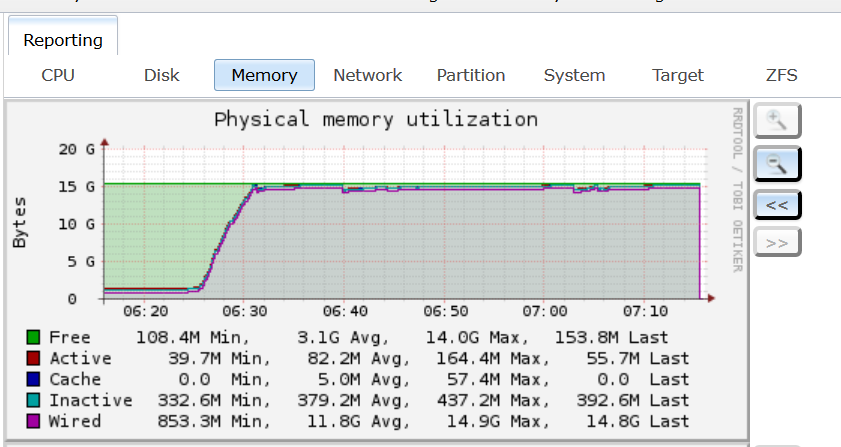Open the Disk reporting tab
Screen dimensions: 841x447
(x=161, y=75)
